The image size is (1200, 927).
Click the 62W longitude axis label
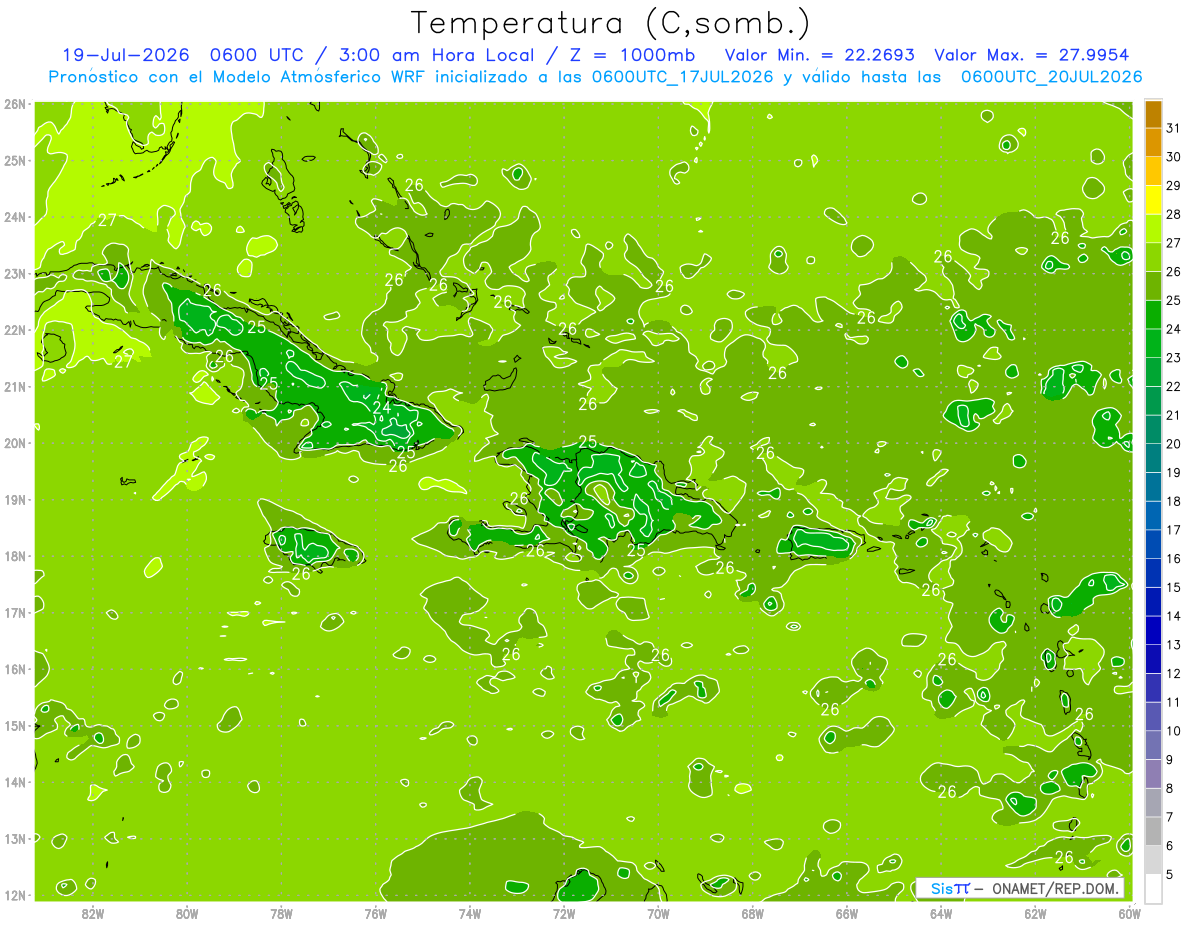coord(1035,913)
